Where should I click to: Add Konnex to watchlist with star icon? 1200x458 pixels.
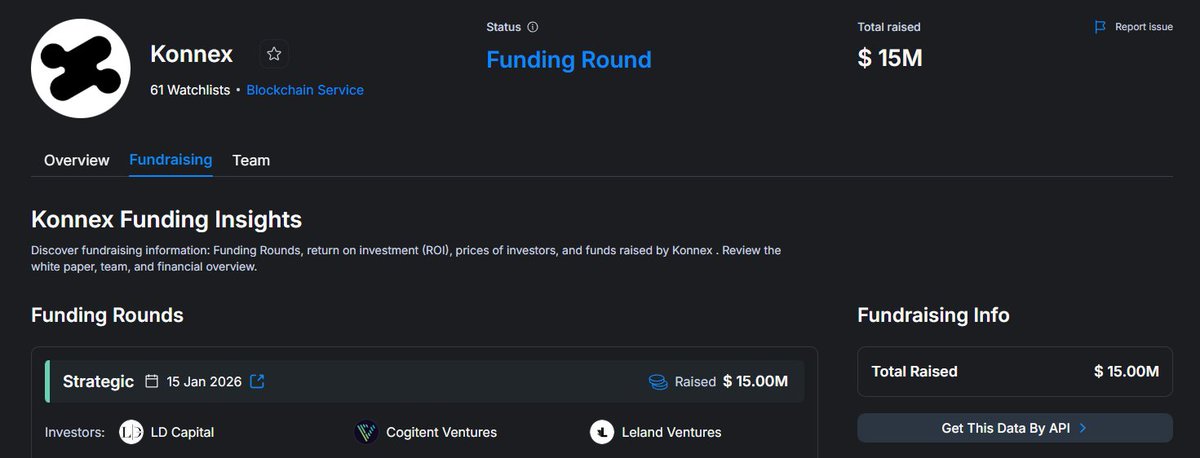click(274, 54)
